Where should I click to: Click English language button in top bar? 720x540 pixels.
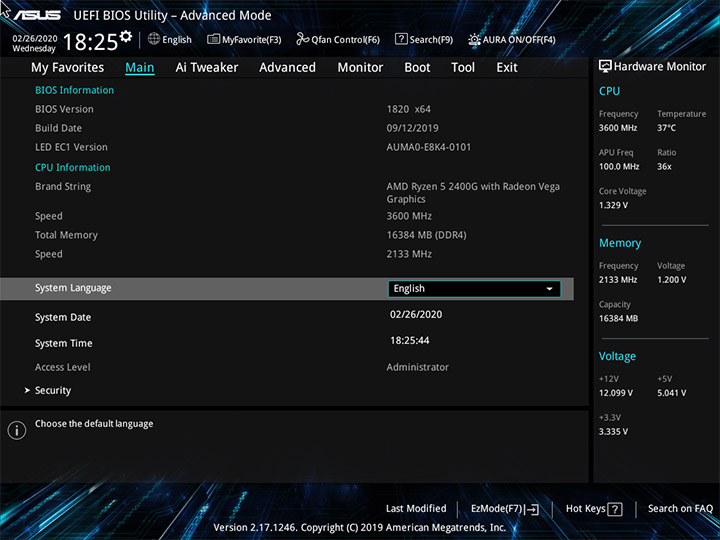170,39
